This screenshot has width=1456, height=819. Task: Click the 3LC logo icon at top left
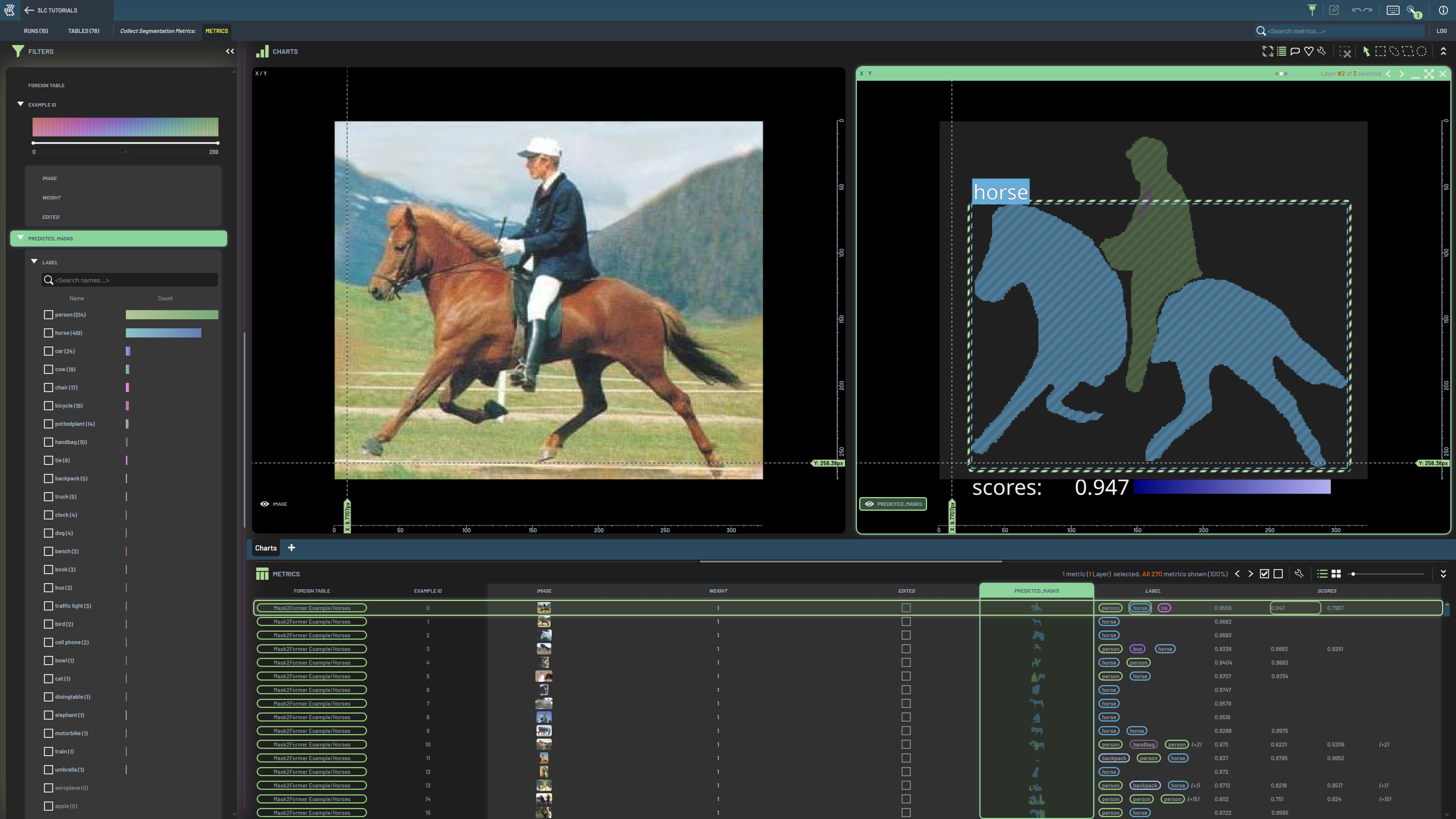(x=9, y=10)
